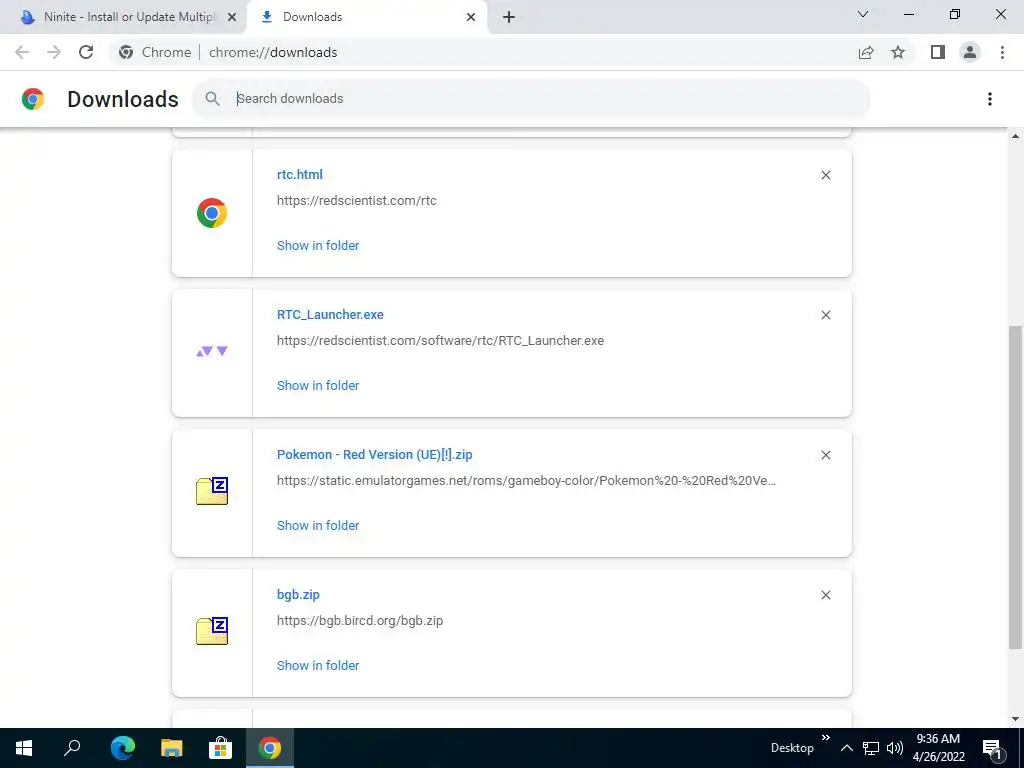
Task: Remove rtc.html from the list
Action: (826, 175)
